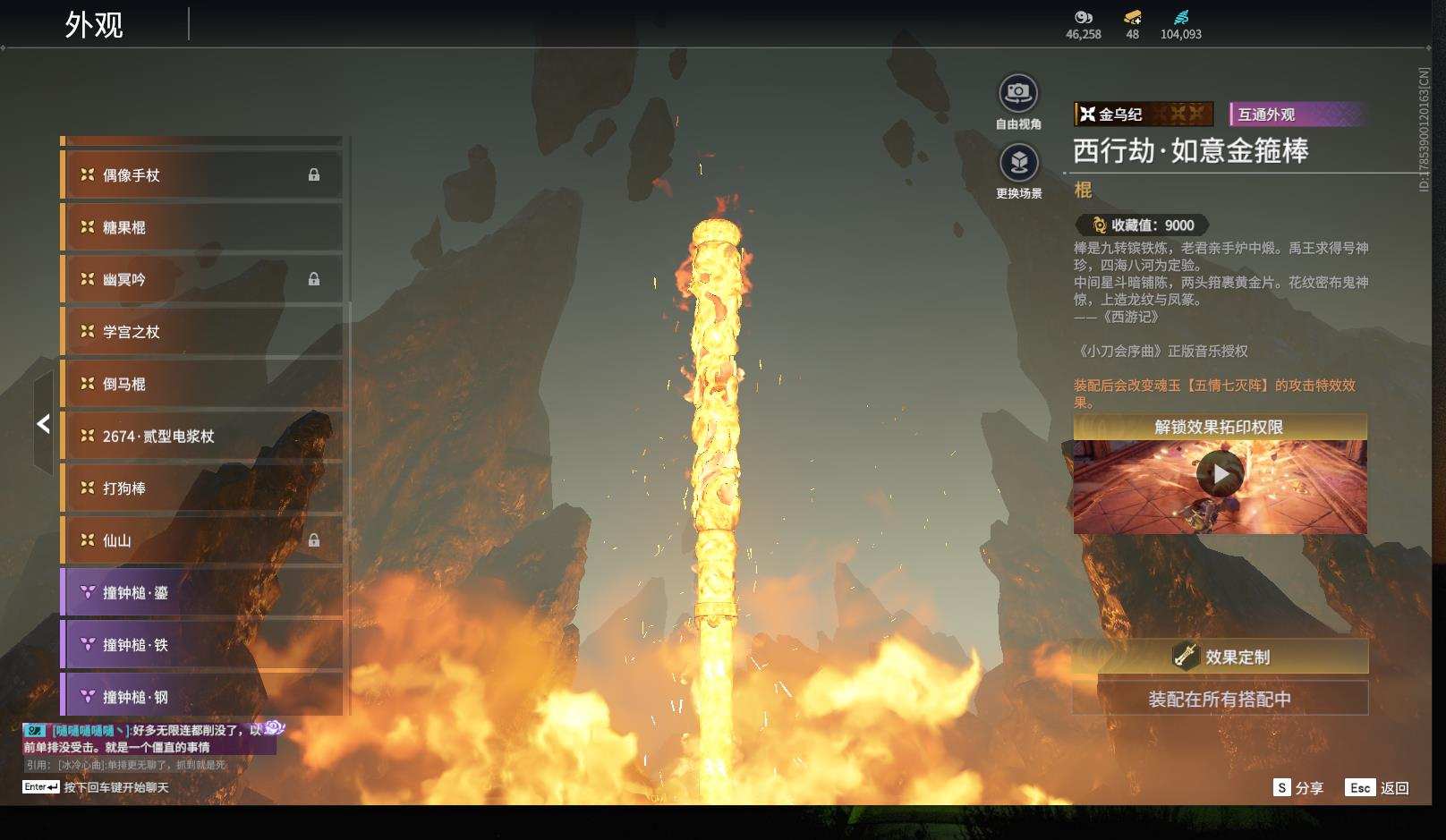The height and width of the screenshot is (840, 1446).
Task: Open 效果定制 effect customization
Action: [x=1221, y=657]
